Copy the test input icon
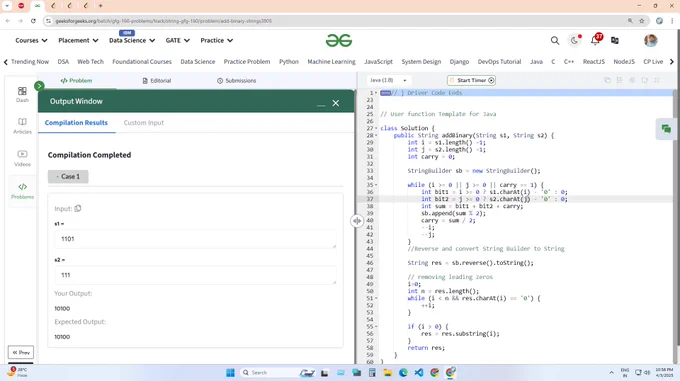680x381 pixels. [x=78, y=208]
